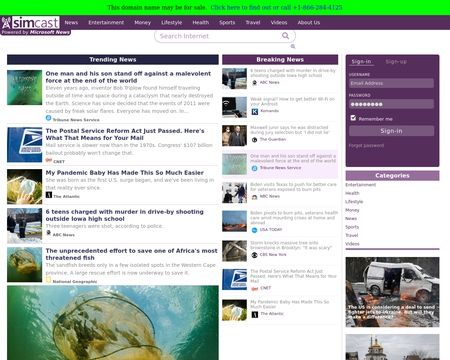The image size is (450, 360).
Task: Click The Atlantic icon in Breaking News
Action: 255,314
